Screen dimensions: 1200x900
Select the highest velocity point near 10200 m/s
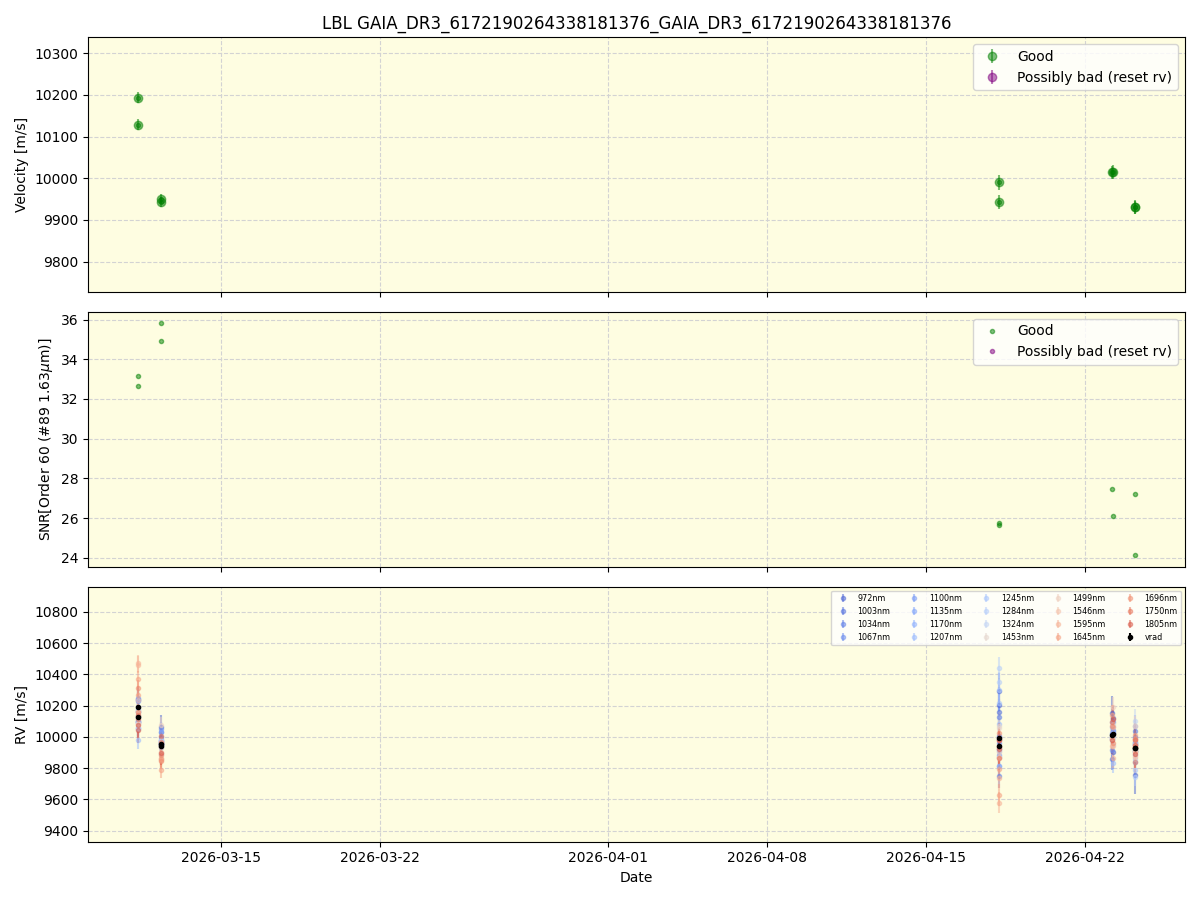point(138,98)
